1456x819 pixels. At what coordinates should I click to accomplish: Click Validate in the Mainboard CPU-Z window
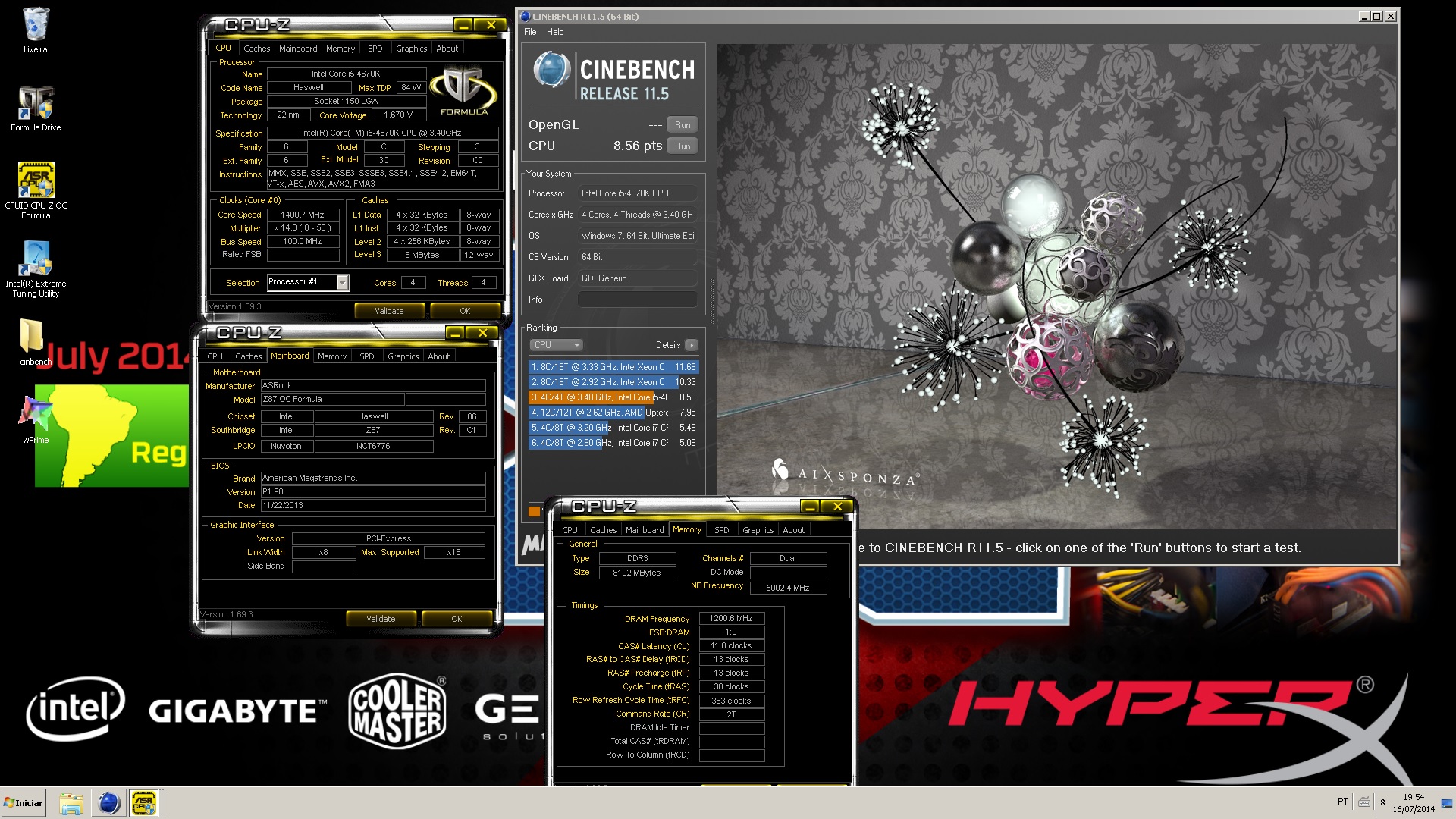point(381,619)
